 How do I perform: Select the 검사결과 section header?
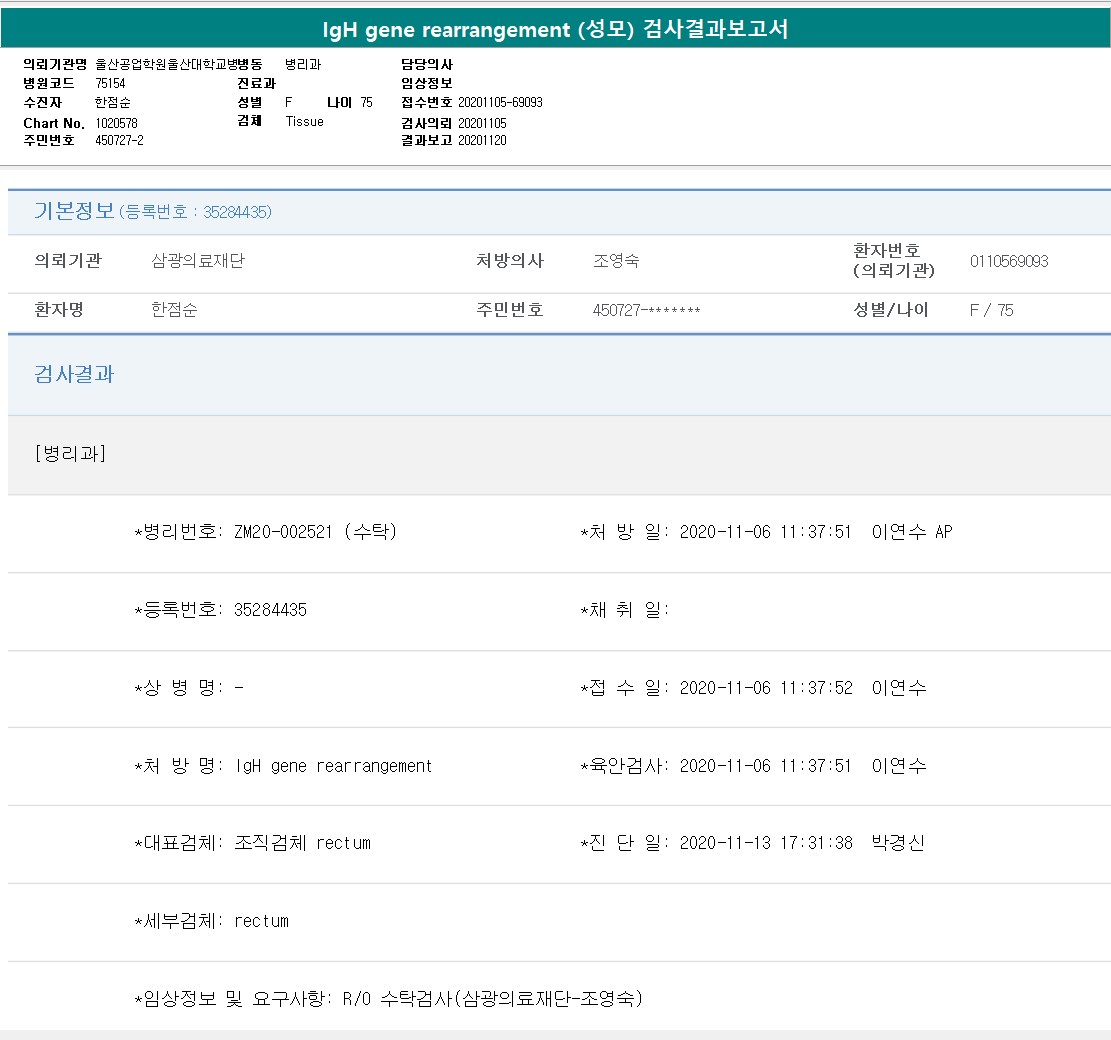tap(74, 374)
